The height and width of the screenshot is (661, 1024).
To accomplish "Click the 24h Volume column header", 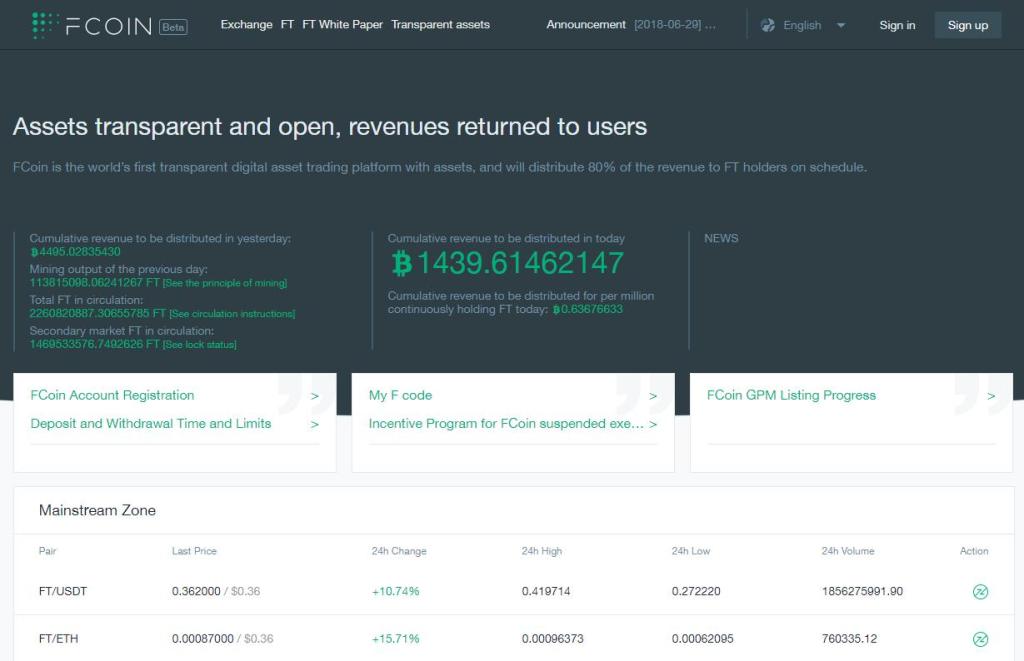I will pos(848,551).
